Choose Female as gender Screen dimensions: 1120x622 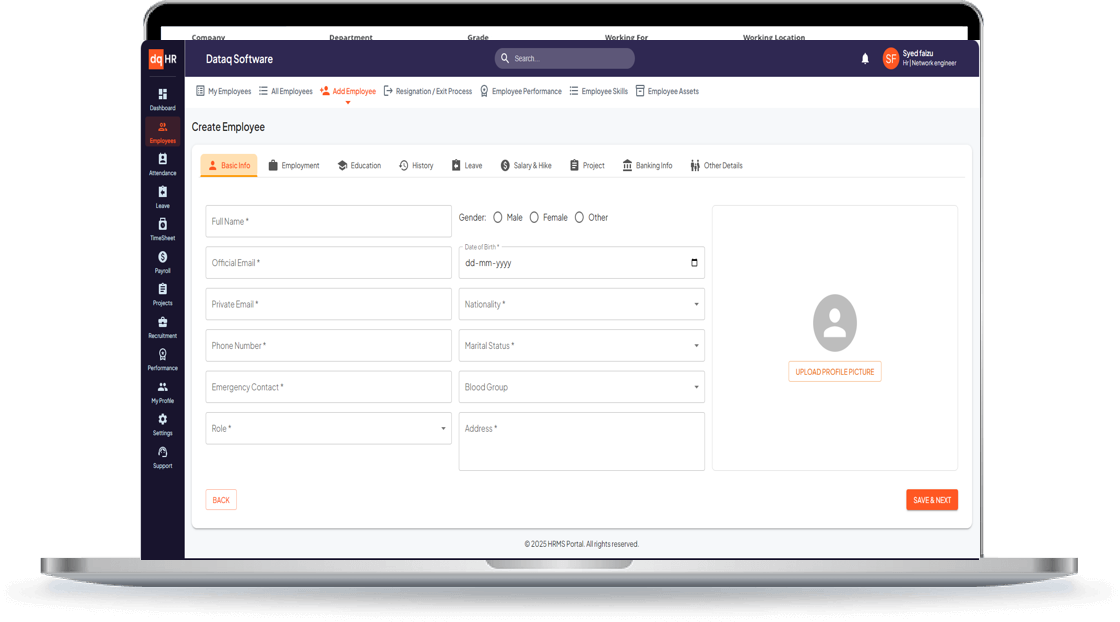click(535, 217)
